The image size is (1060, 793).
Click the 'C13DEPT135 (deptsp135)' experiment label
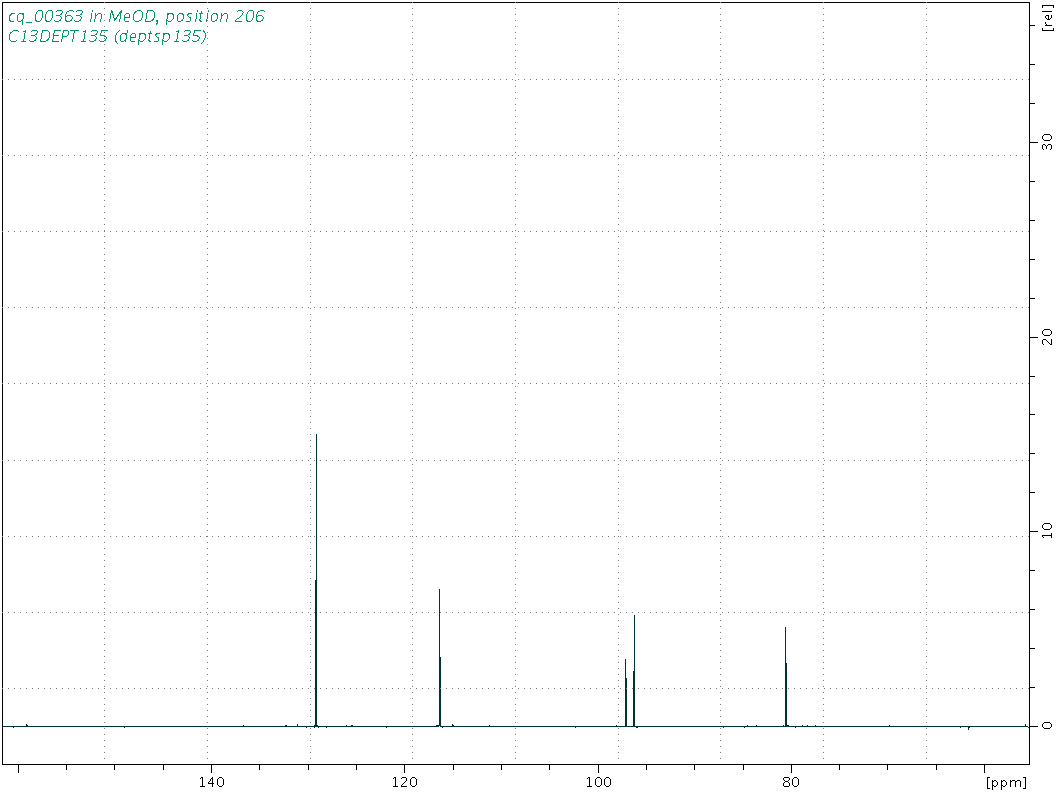(x=107, y=37)
